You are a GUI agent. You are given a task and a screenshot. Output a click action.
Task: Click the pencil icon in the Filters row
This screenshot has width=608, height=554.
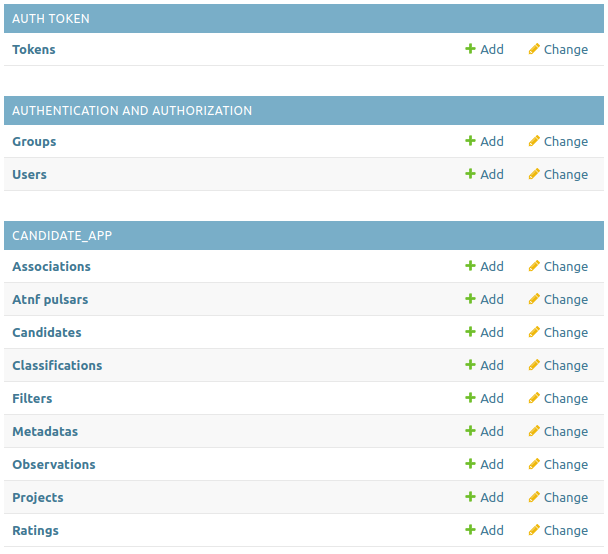click(534, 397)
